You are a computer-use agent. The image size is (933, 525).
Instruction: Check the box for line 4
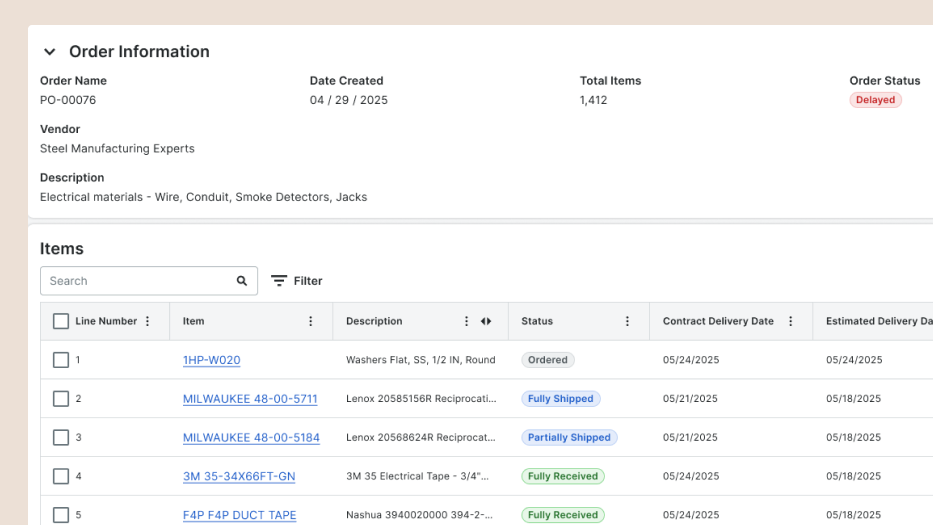tap(61, 476)
